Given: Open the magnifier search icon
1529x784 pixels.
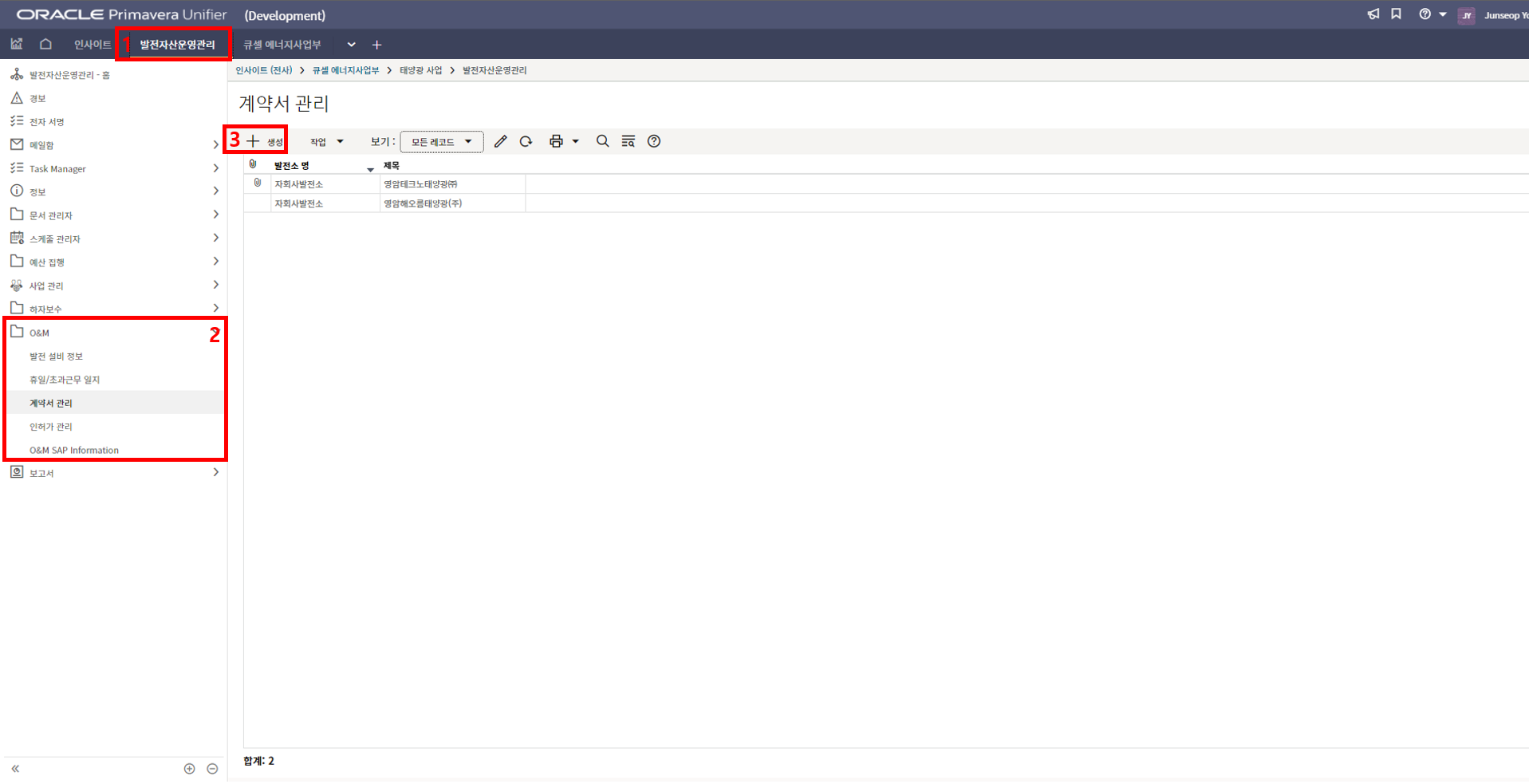Looking at the screenshot, I should coord(602,141).
